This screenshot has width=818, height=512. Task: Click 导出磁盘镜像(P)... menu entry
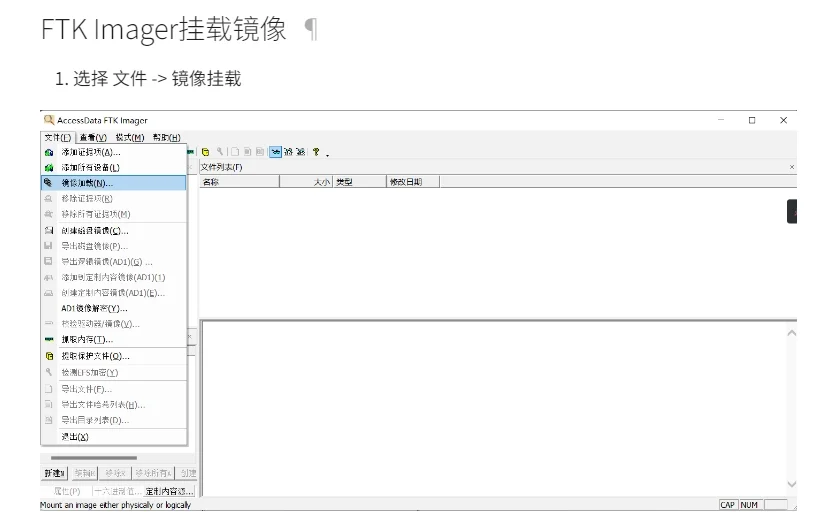(114, 246)
